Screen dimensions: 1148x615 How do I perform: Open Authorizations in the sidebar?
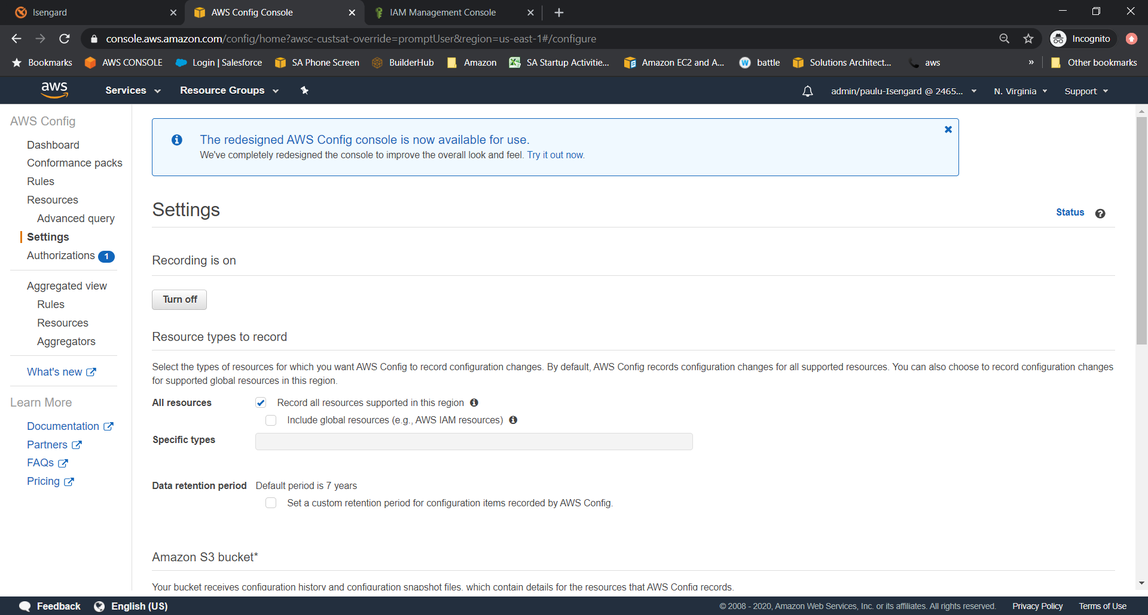coord(61,256)
